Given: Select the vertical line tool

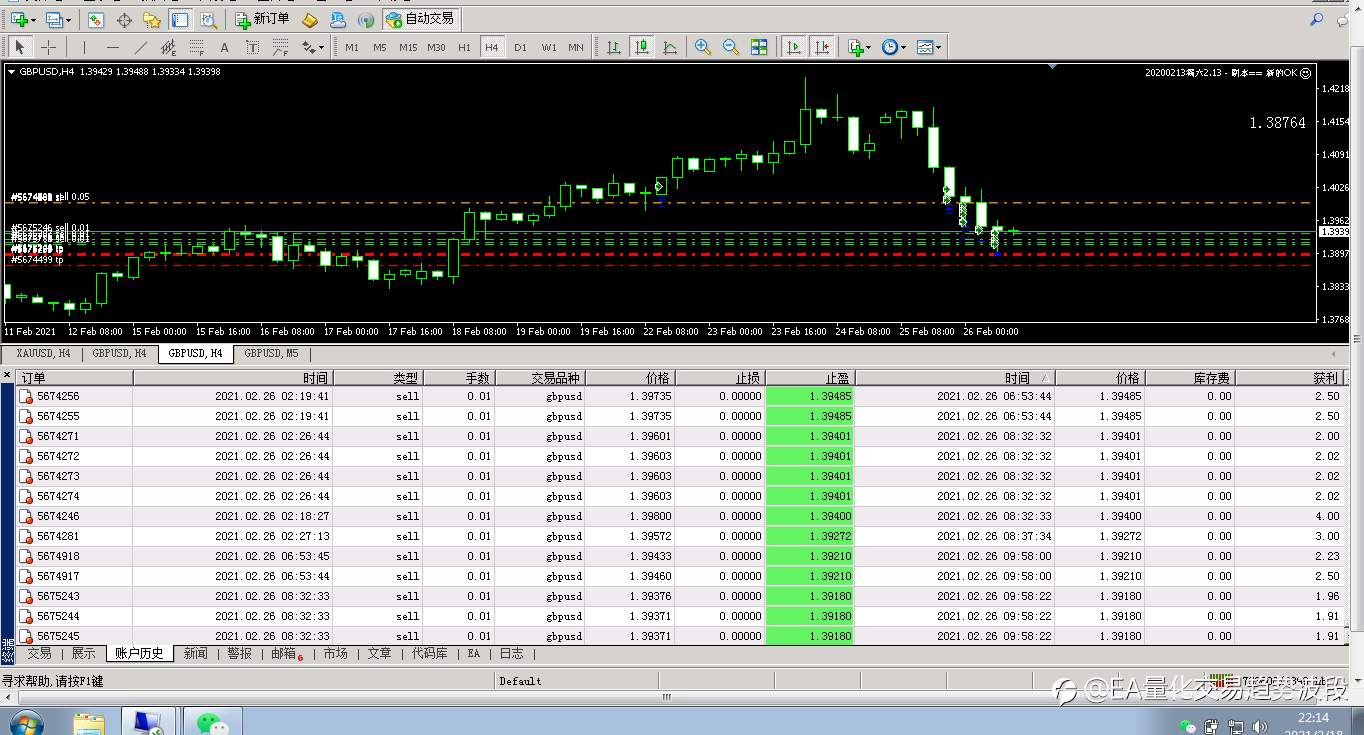Looking at the screenshot, I should 84,47.
